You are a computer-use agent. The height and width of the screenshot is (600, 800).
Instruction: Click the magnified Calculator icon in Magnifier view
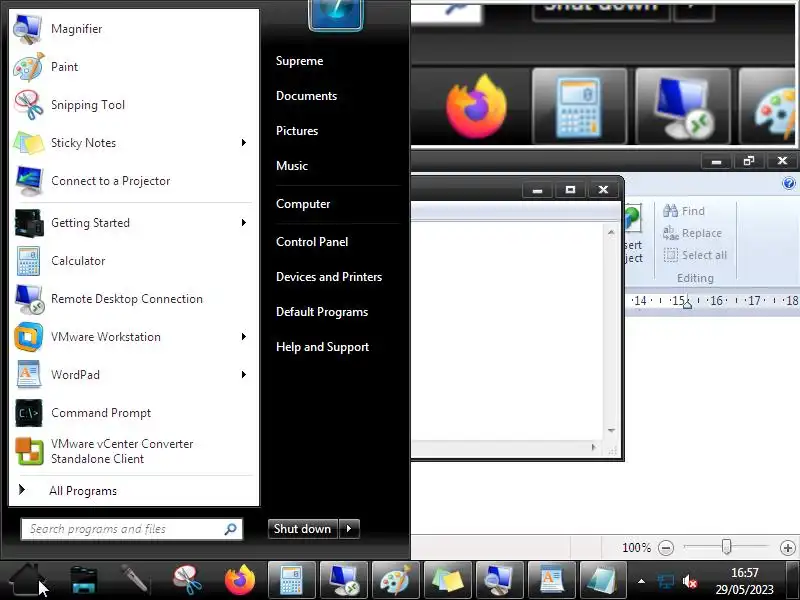click(x=579, y=106)
